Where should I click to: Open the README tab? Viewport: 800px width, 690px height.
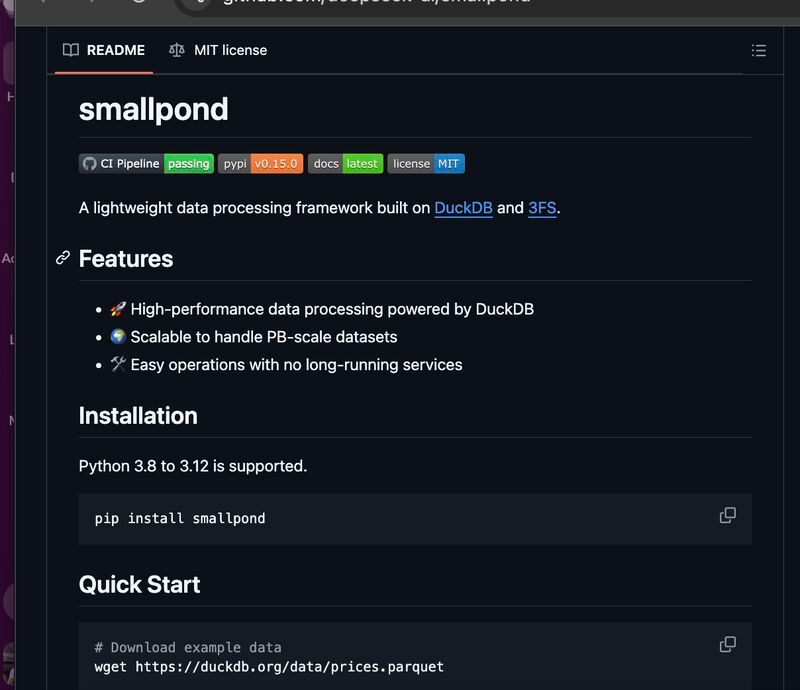104,50
